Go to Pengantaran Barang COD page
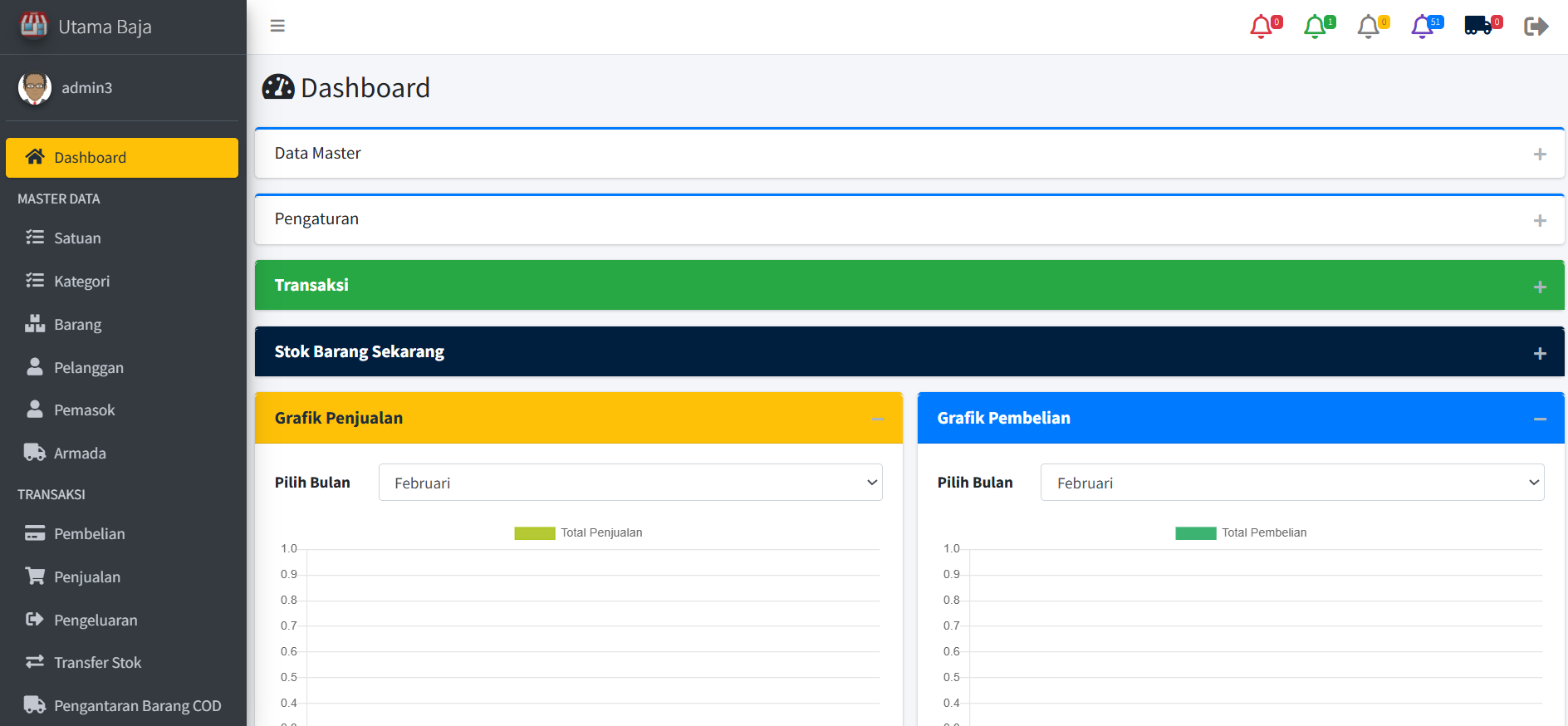1568x726 pixels. click(x=137, y=706)
